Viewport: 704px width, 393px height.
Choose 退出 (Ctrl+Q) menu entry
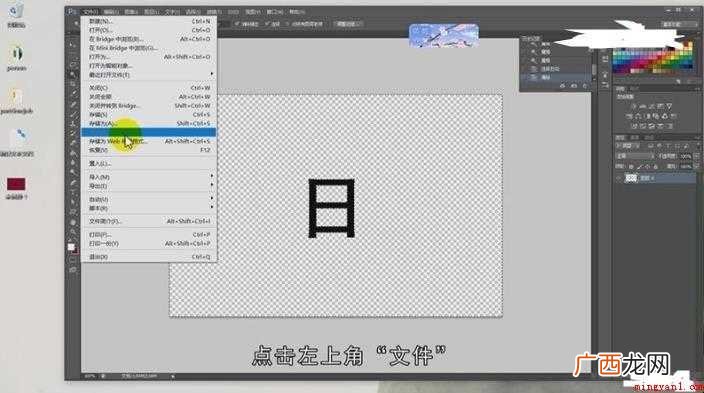149,256
